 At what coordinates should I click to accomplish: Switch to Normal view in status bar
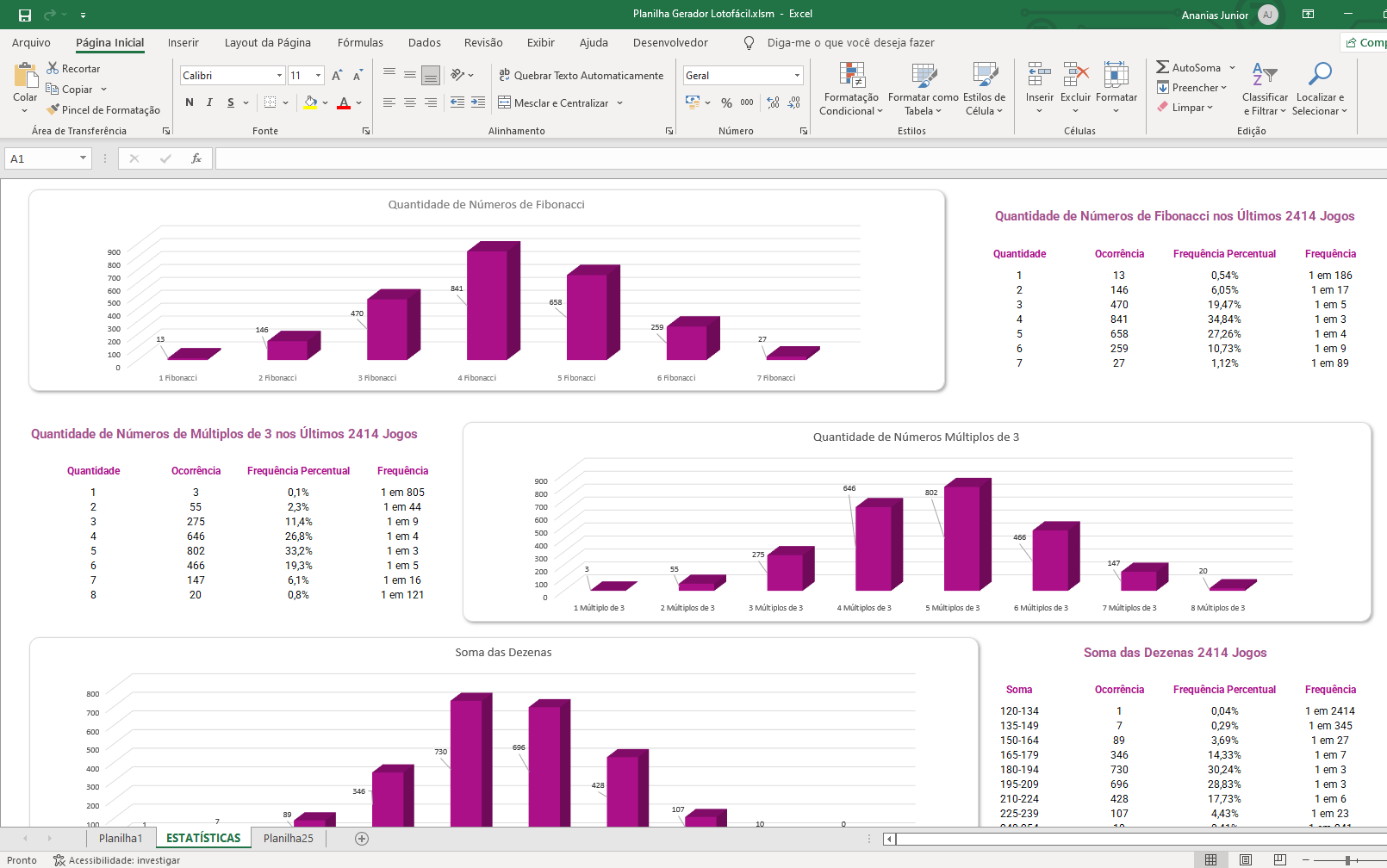tap(1210, 859)
